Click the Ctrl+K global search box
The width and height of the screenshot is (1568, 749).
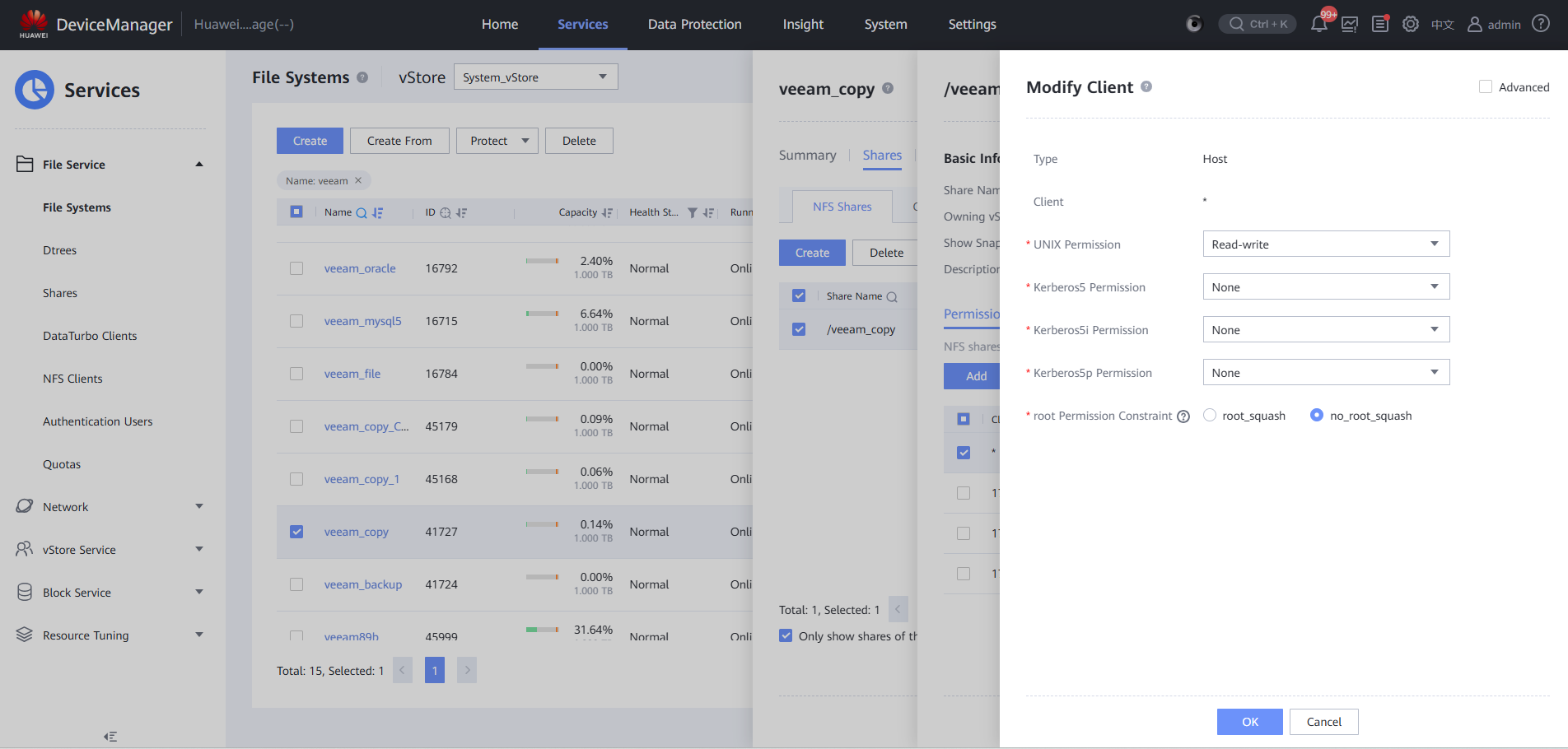(x=1258, y=24)
